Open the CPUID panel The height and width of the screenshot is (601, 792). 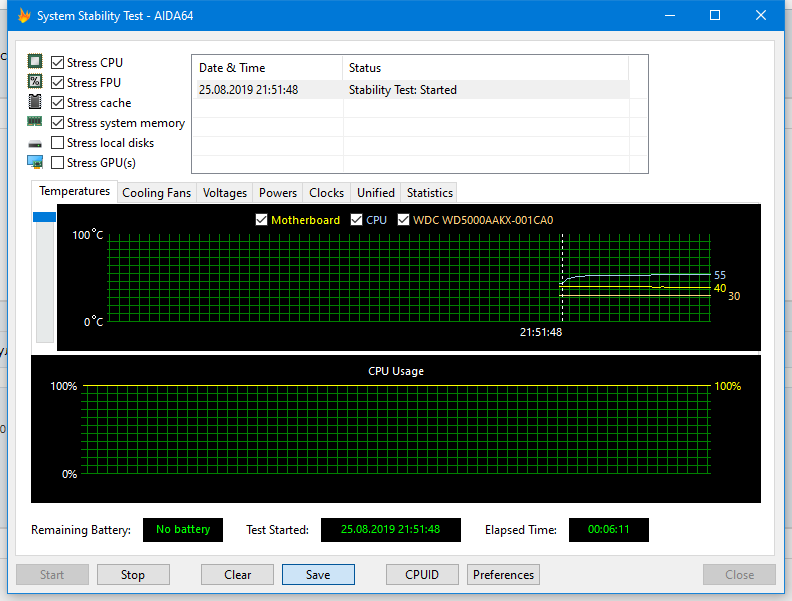coord(422,575)
